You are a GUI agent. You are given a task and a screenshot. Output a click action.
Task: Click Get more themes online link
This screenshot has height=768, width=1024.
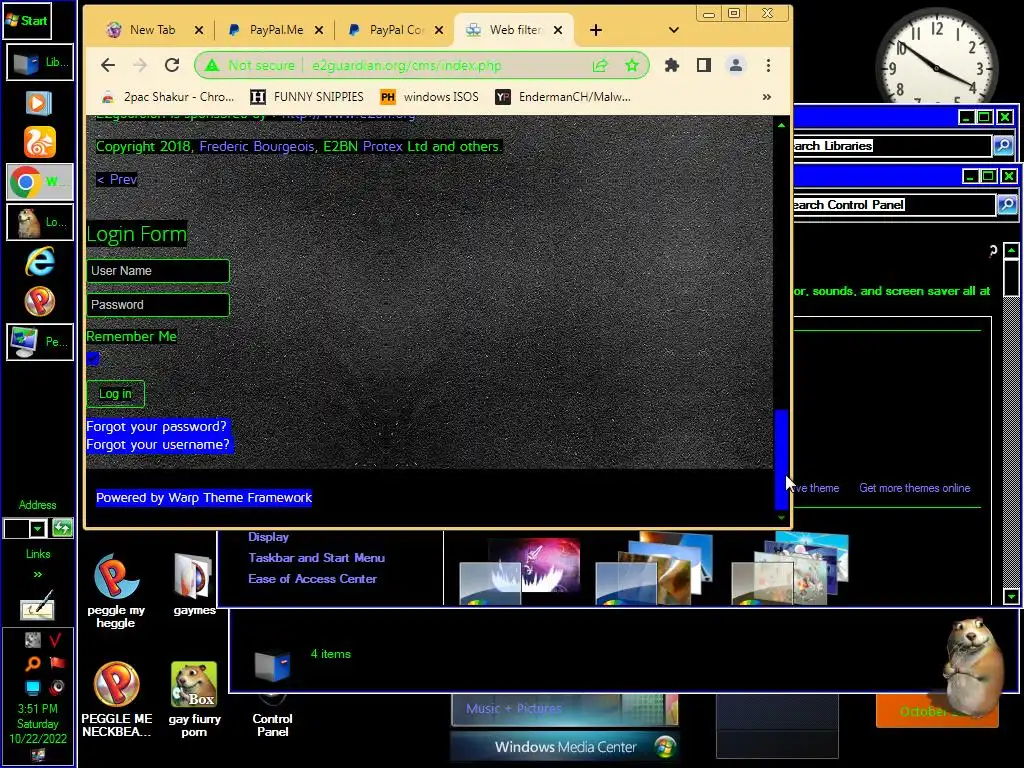coord(914,488)
